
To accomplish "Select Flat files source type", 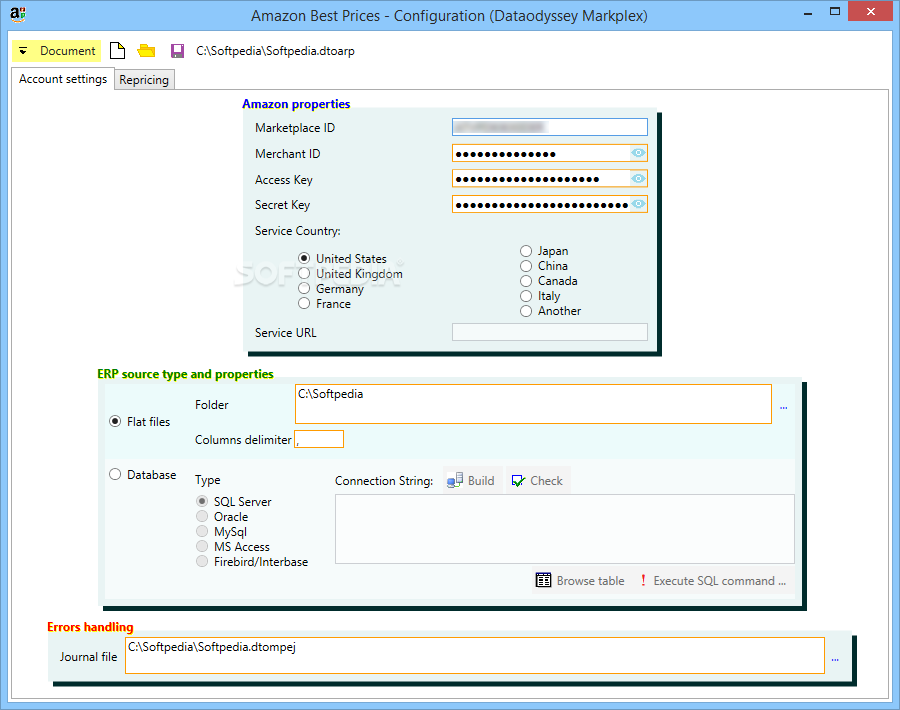I will click(x=140, y=422).
